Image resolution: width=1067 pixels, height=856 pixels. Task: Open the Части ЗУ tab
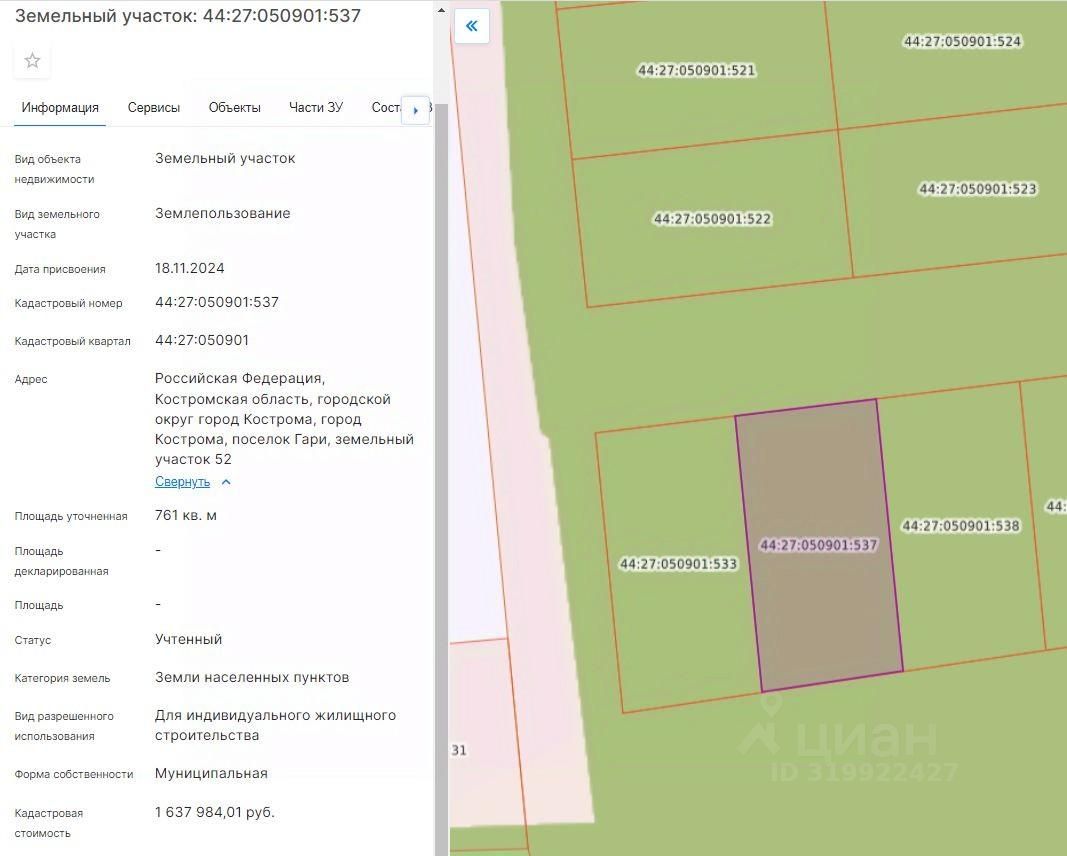(316, 108)
